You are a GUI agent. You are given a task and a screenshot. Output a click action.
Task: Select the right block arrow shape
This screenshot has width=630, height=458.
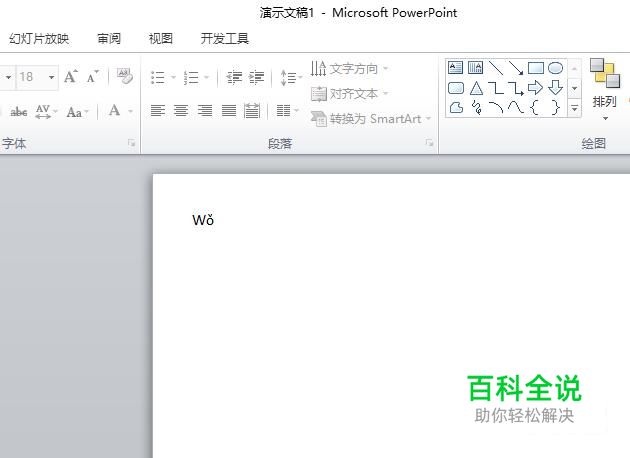tap(535, 87)
